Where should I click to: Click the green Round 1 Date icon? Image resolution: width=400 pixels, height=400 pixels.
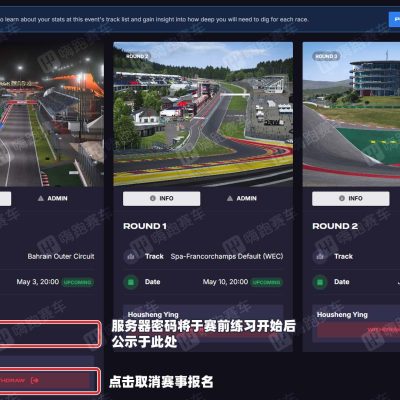coord(131,282)
